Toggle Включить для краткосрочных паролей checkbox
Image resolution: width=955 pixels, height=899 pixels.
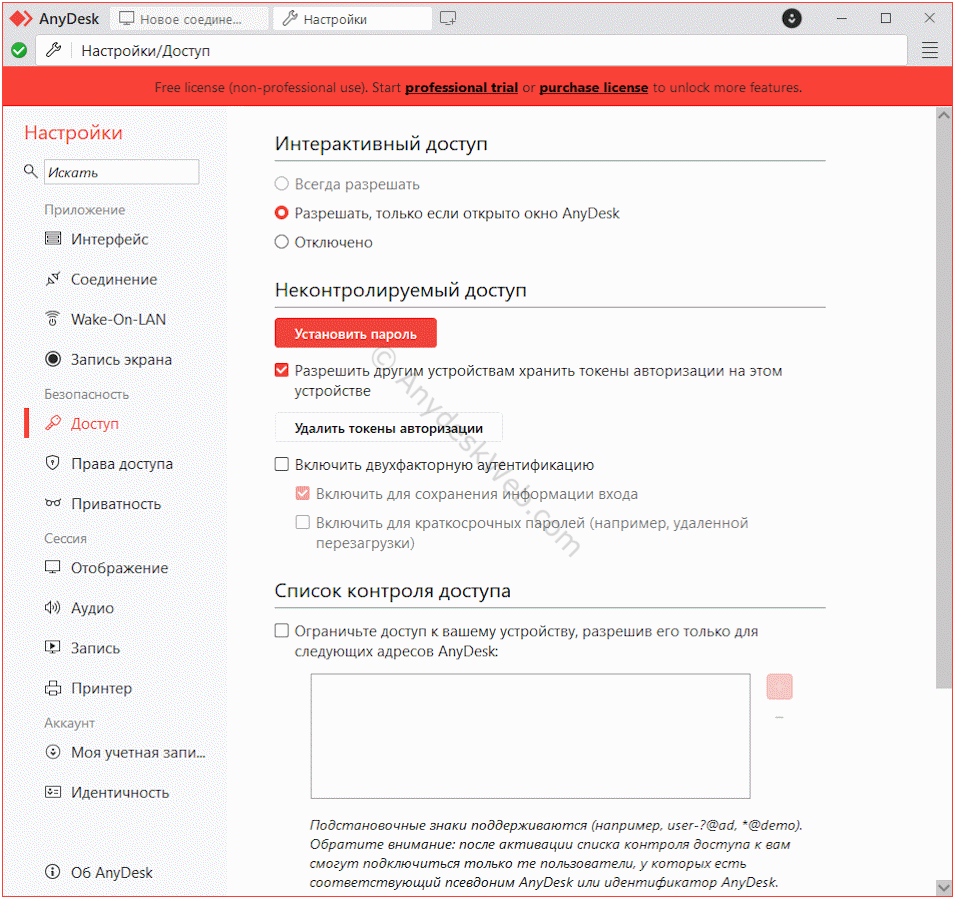pyautogui.click(x=303, y=522)
